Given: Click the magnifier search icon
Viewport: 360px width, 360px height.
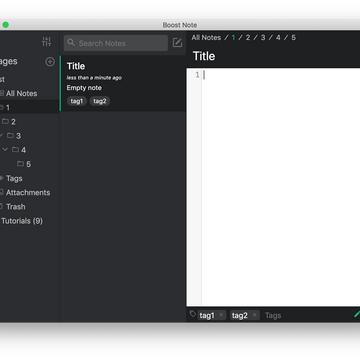Looking at the screenshot, I should pos(71,43).
